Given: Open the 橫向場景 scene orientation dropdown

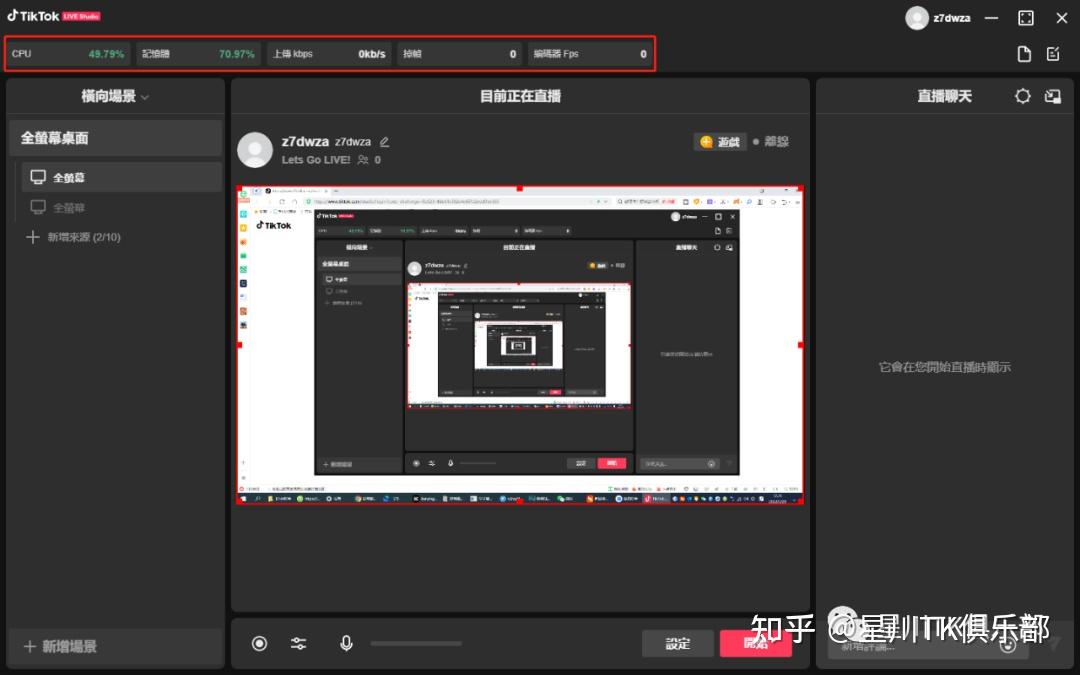Looking at the screenshot, I should [115, 96].
